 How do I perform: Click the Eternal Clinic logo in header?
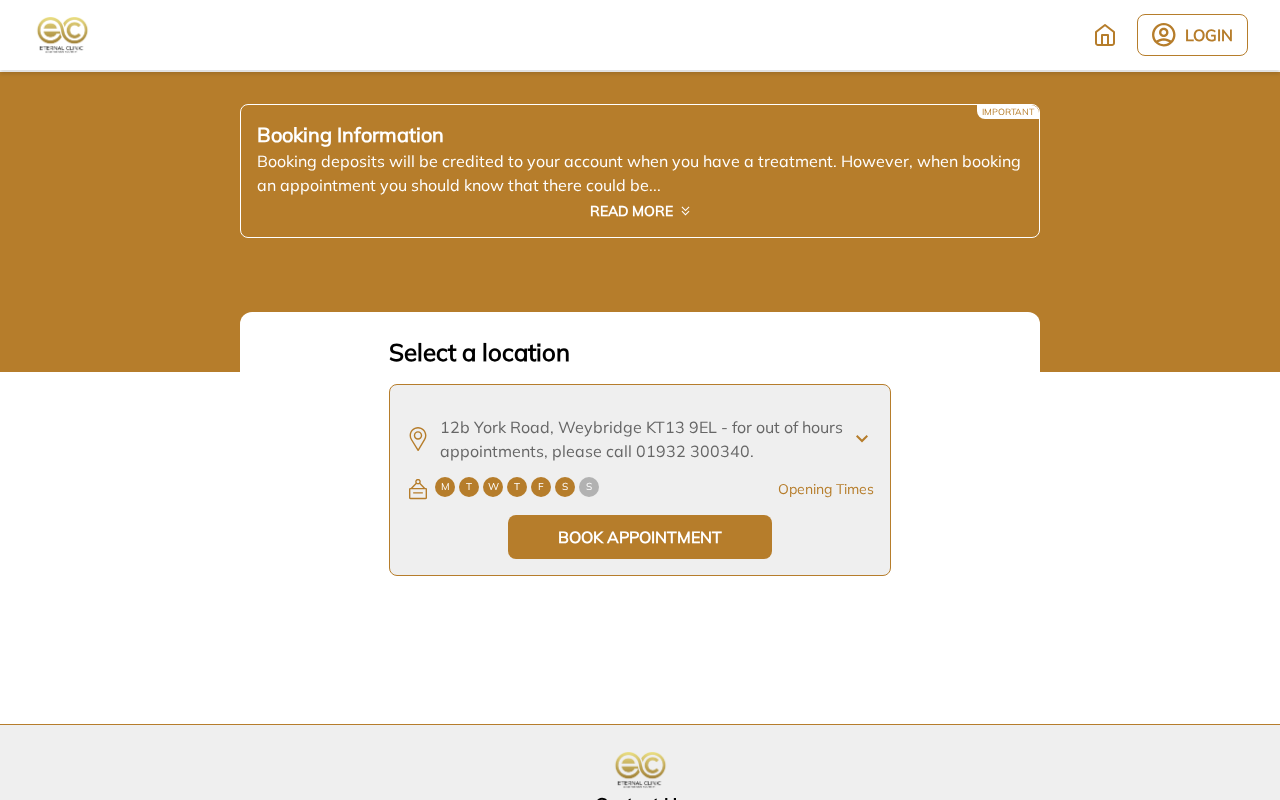coord(63,35)
